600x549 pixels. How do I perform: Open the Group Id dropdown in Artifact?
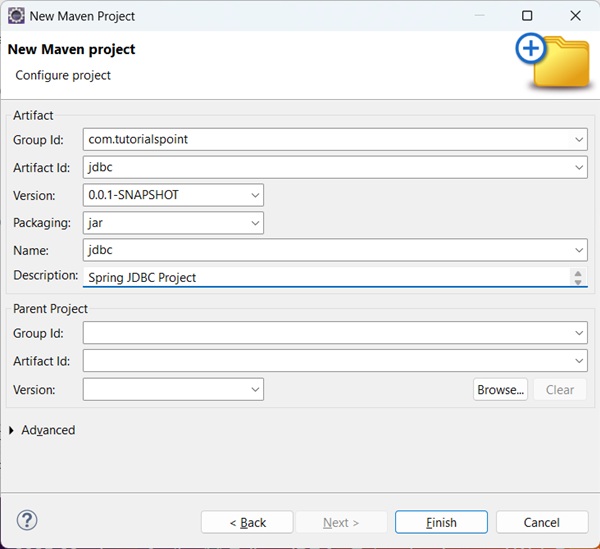[x=580, y=140]
